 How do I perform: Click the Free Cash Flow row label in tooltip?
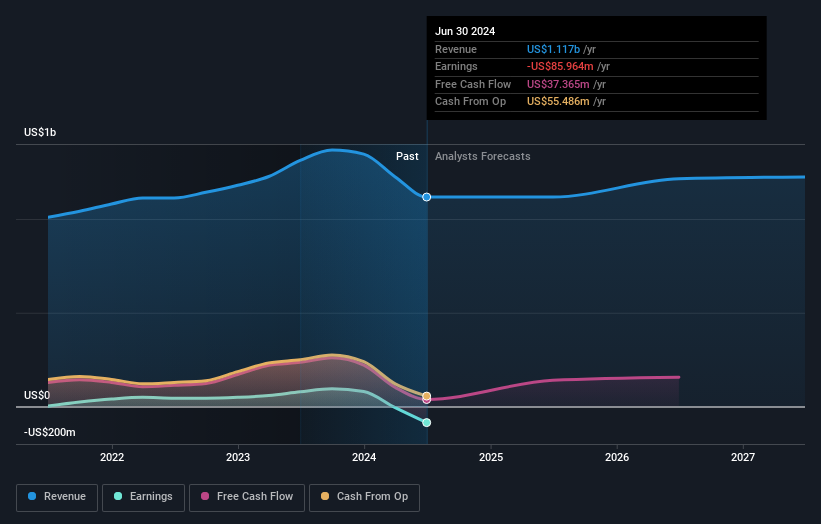[473, 84]
